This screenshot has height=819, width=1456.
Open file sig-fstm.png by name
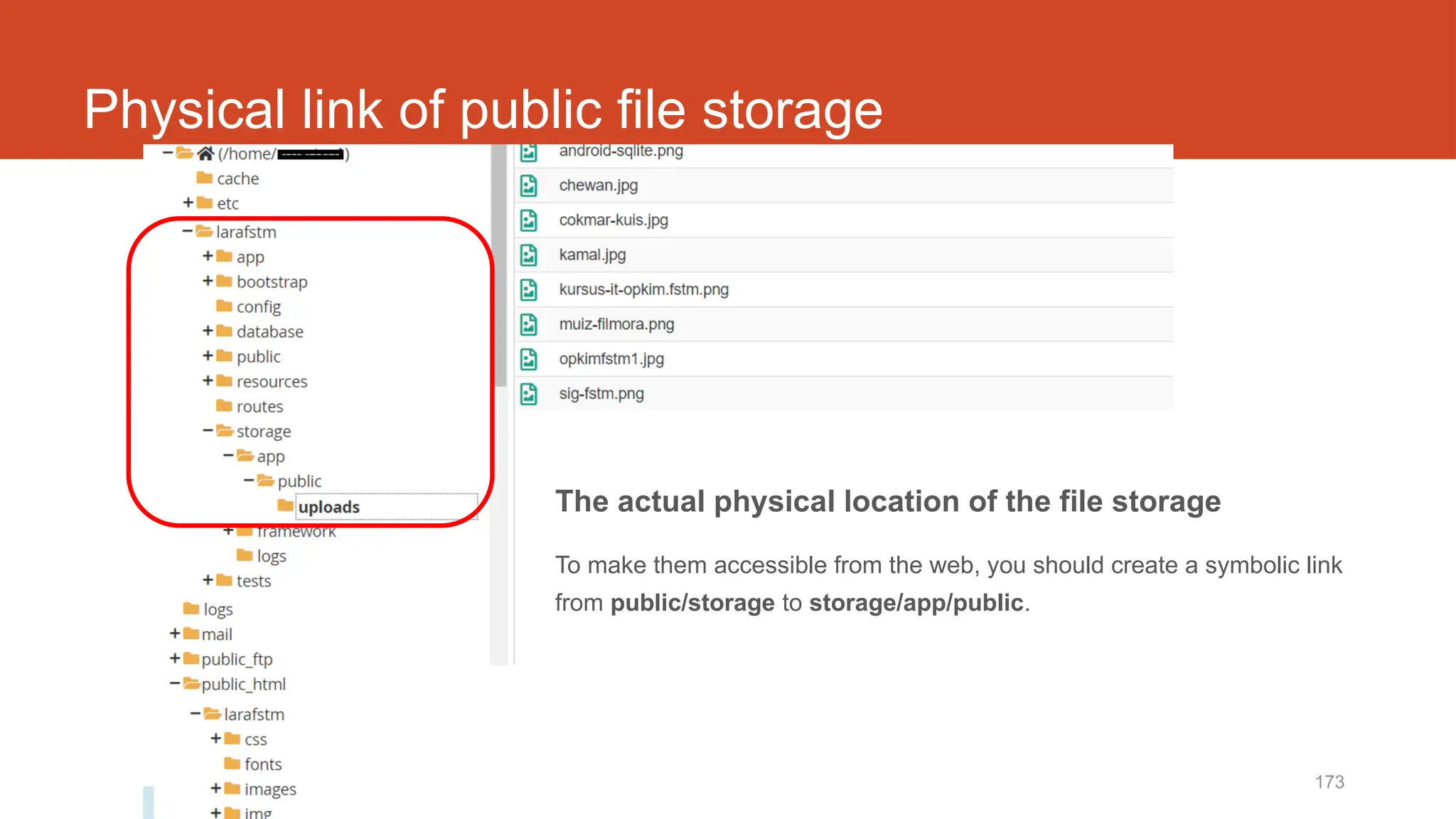pyautogui.click(x=601, y=394)
